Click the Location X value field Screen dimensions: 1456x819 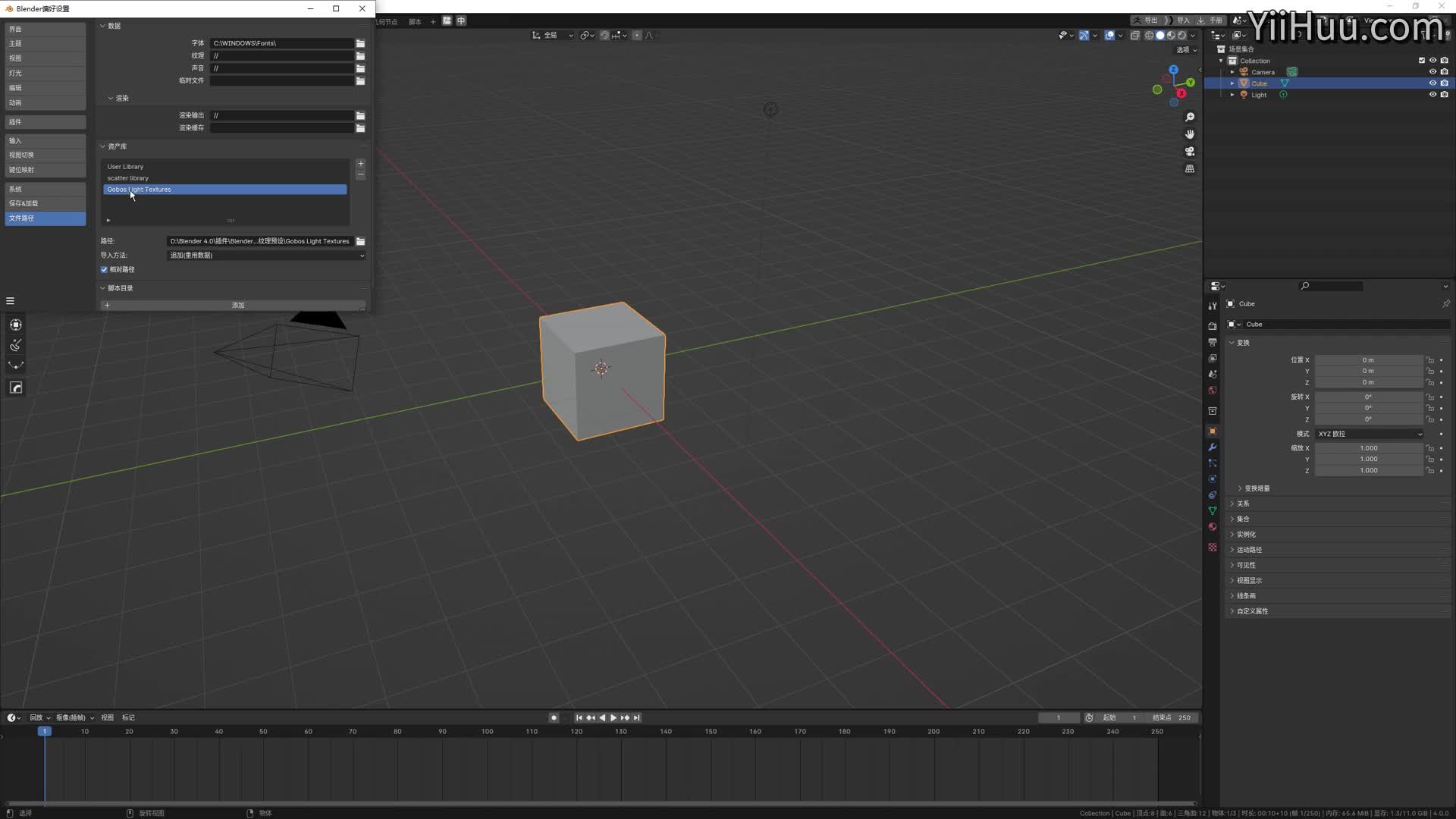[1368, 360]
